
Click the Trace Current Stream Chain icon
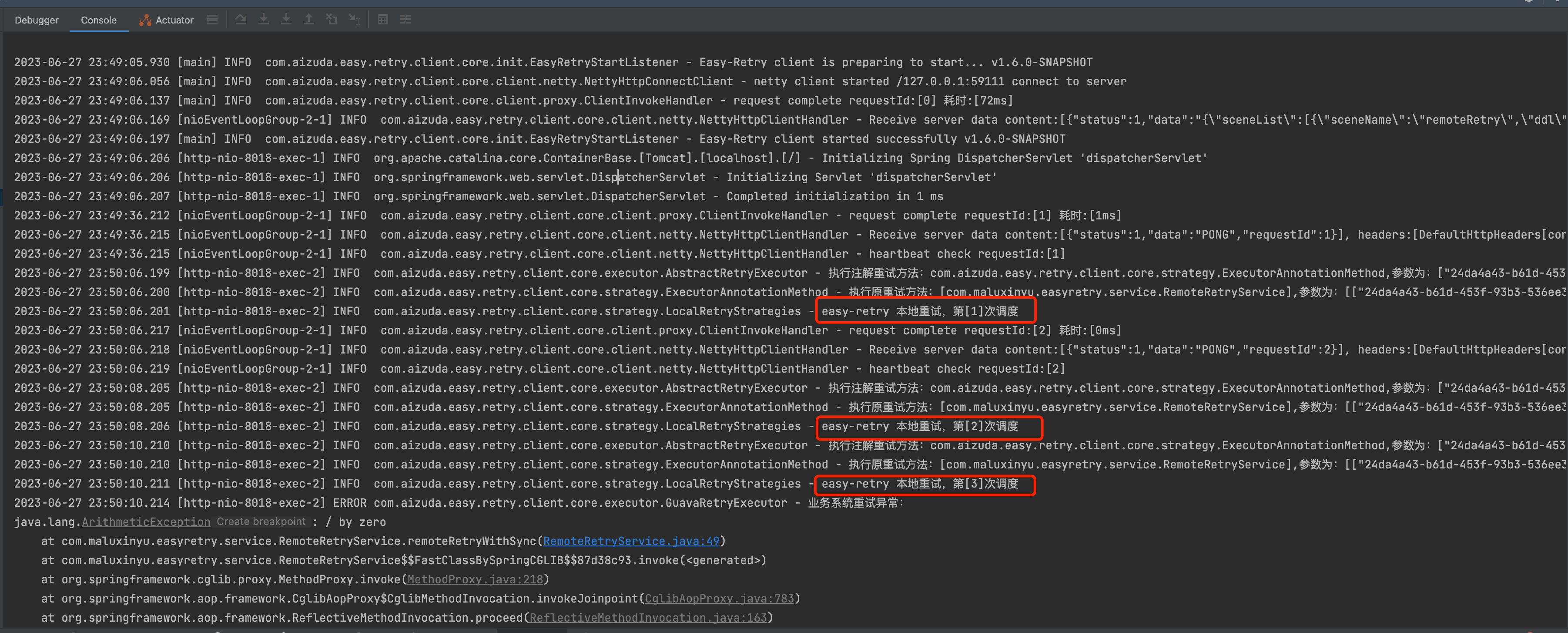click(405, 20)
